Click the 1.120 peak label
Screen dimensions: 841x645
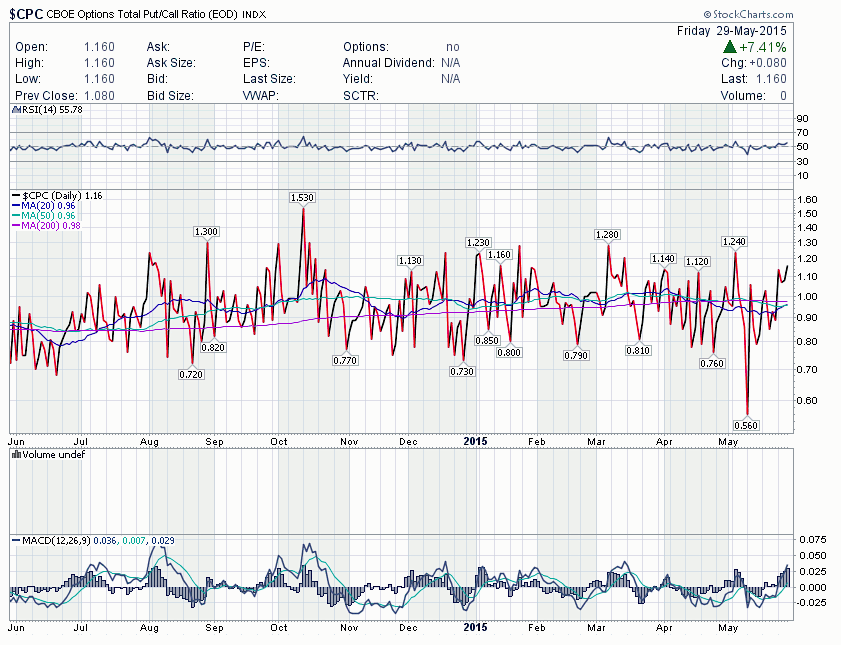click(697, 262)
